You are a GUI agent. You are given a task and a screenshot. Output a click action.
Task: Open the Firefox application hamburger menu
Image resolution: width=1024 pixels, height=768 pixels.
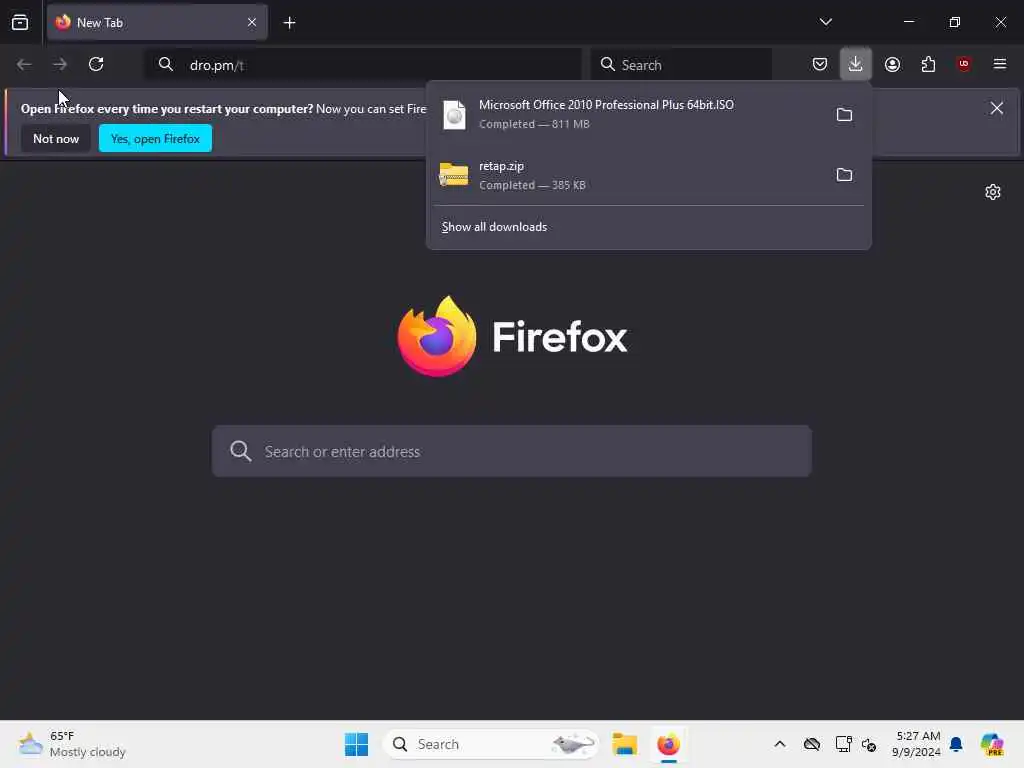tap(1000, 64)
